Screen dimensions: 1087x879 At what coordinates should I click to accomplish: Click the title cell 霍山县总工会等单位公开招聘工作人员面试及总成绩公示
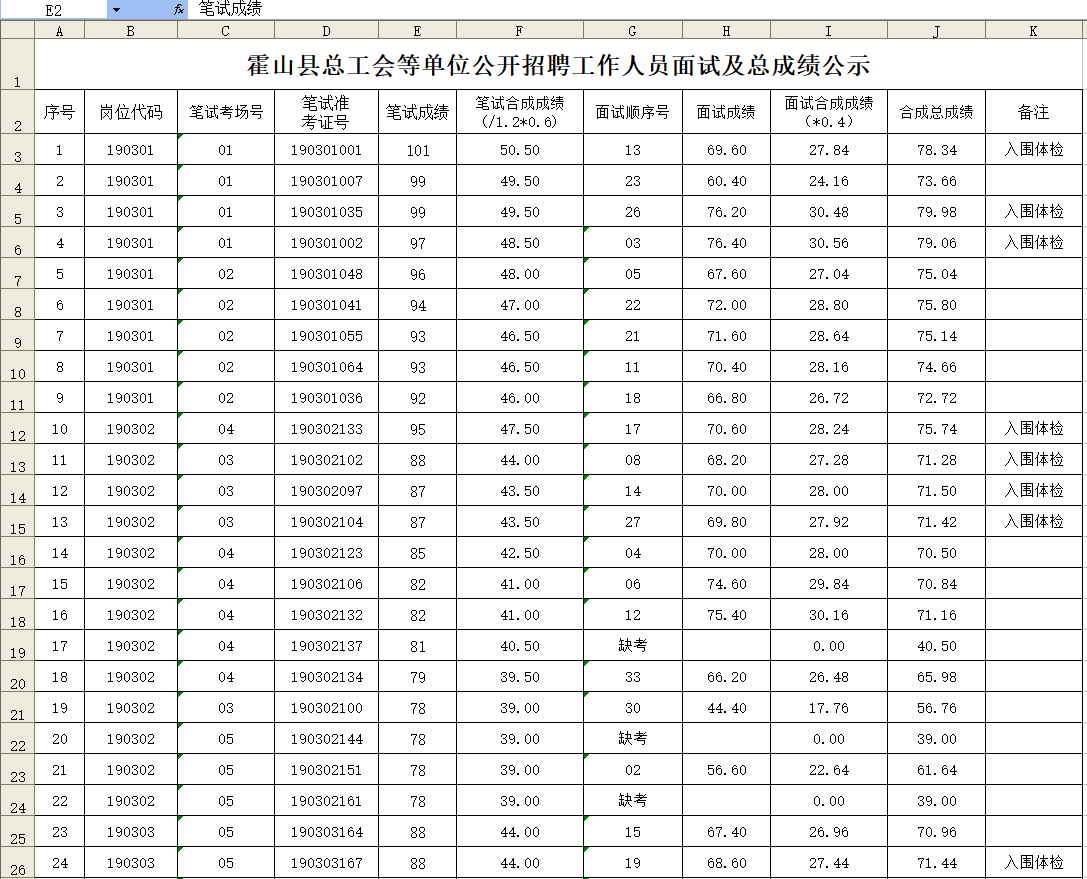[x=559, y=64]
